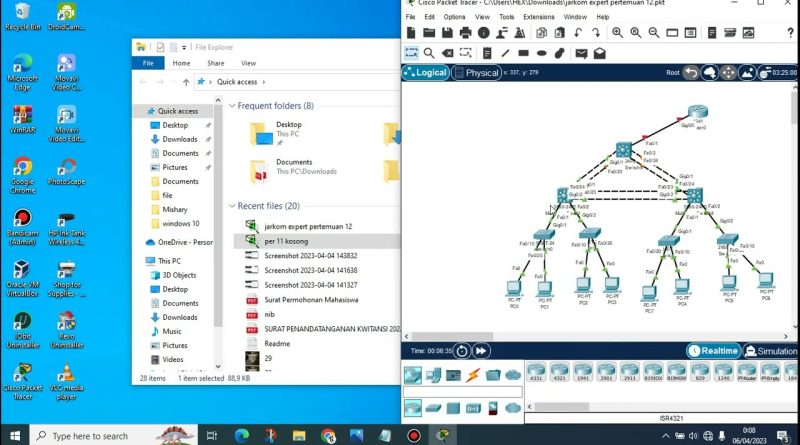Screen dimensions: 800x445
Task: Select the Draw Line tool
Action: tap(505, 53)
